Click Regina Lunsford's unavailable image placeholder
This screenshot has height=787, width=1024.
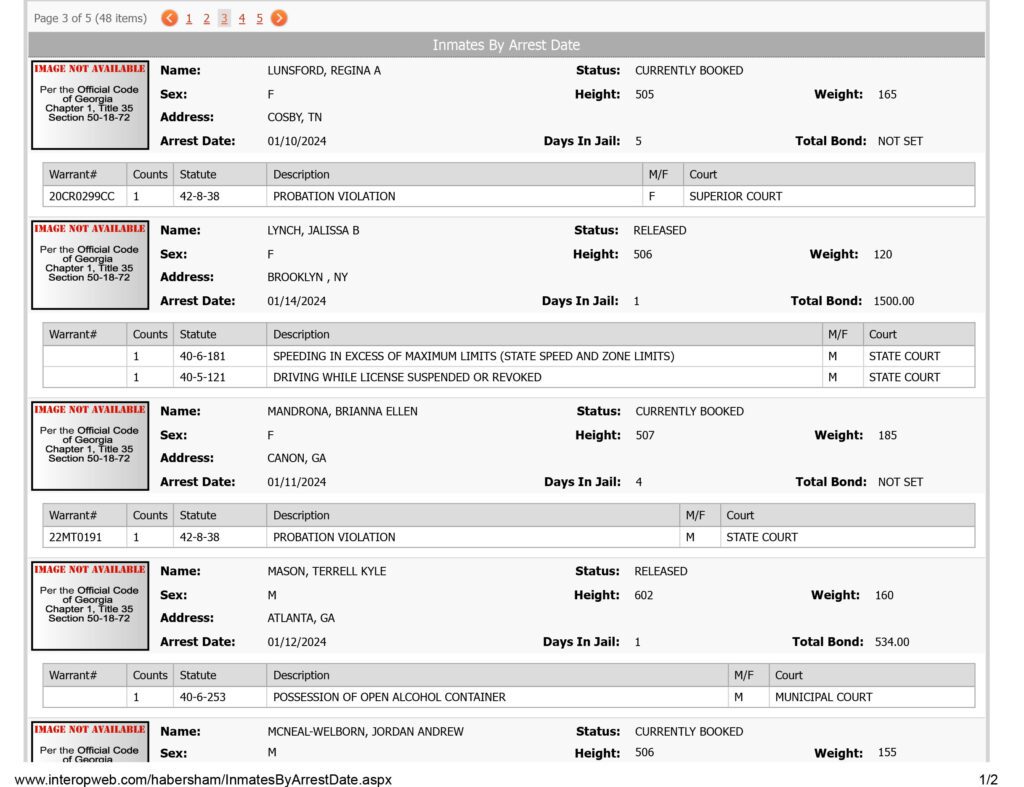click(x=90, y=105)
